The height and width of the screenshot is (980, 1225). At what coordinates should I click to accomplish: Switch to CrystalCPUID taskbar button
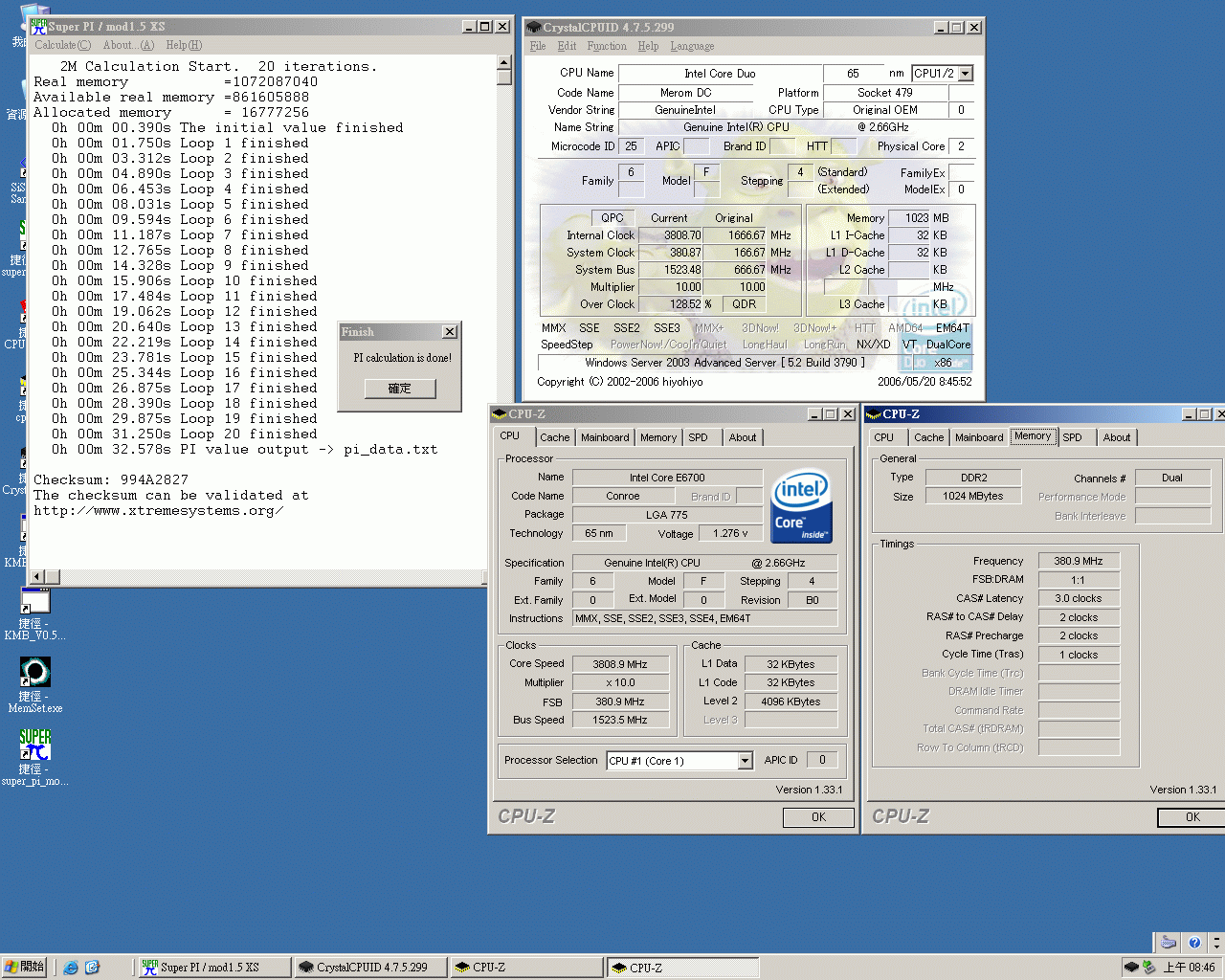[371, 968]
